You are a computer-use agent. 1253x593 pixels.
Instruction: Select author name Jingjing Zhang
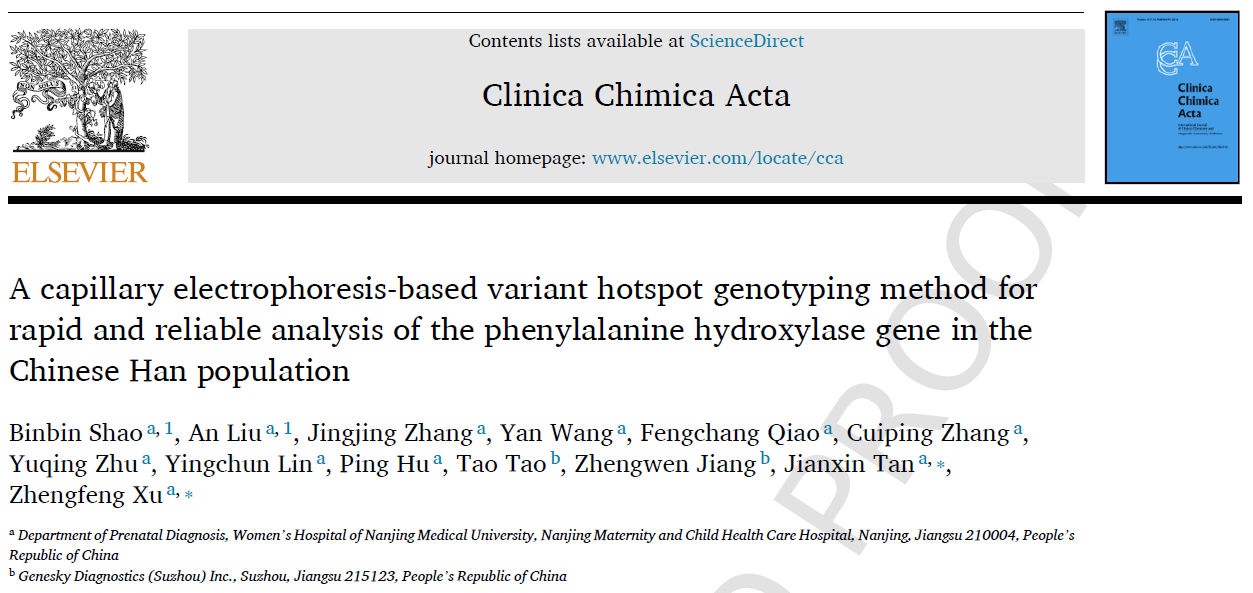click(x=390, y=433)
